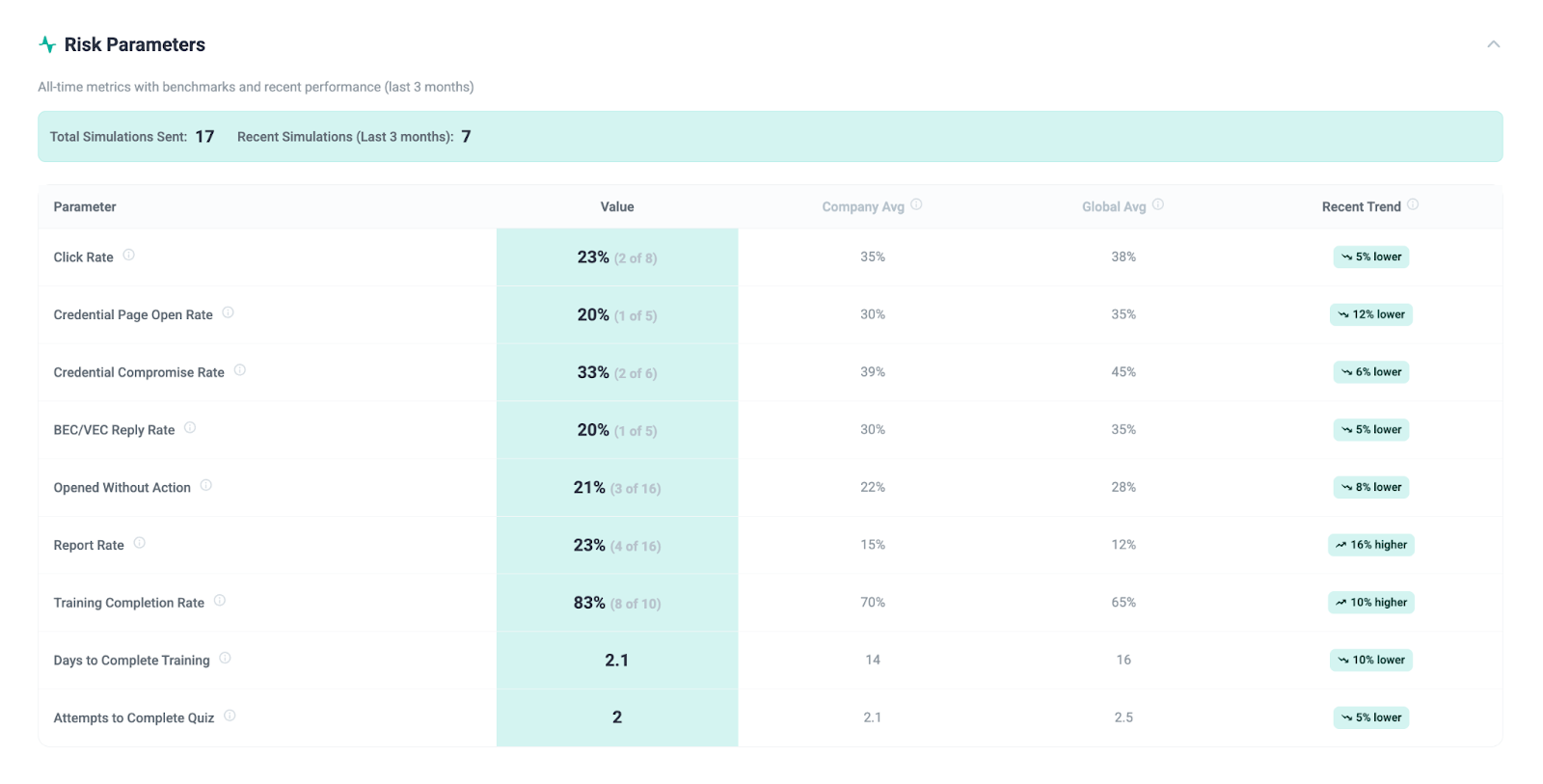Select the Days to Complete Training value 2.1

pyautogui.click(x=617, y=661)
